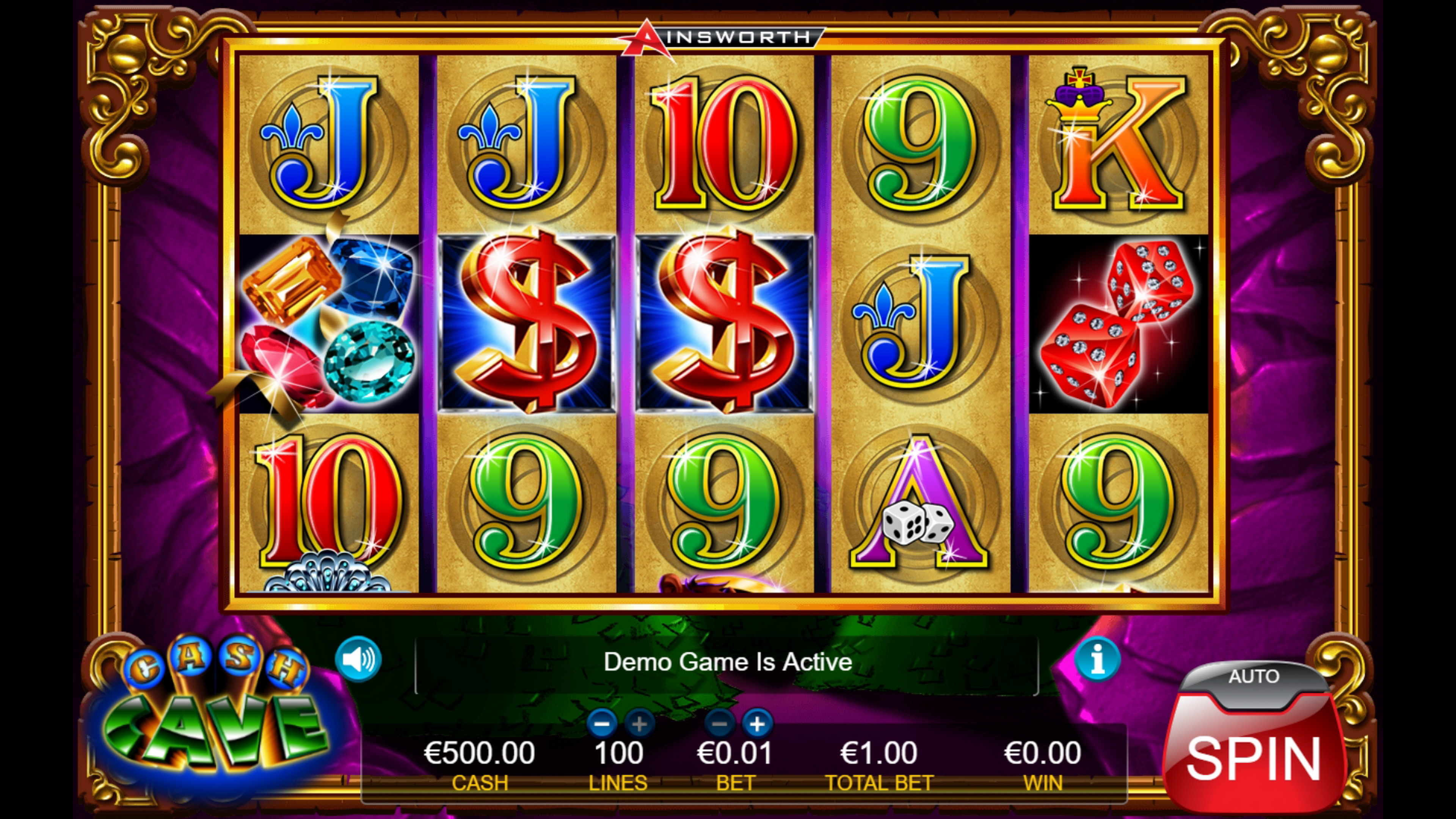
Task: Click the dollar sign on third reel
Action: [725, 323]
